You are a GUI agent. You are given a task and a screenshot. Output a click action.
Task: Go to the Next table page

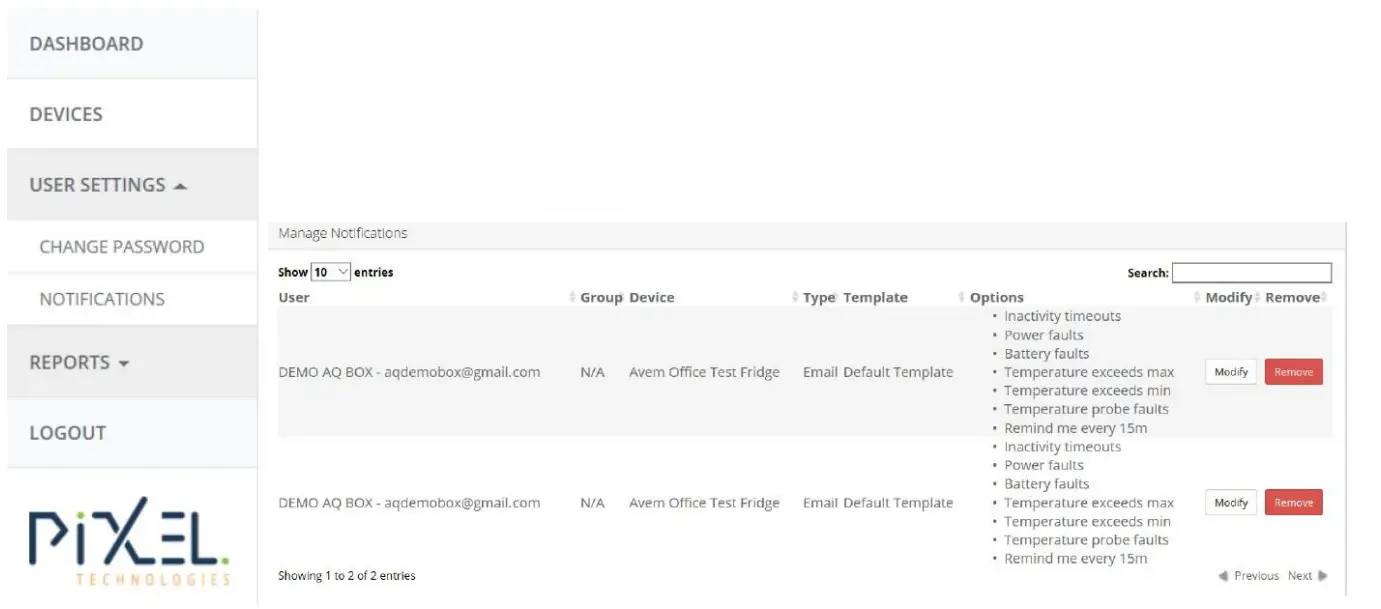point(1307,576)
